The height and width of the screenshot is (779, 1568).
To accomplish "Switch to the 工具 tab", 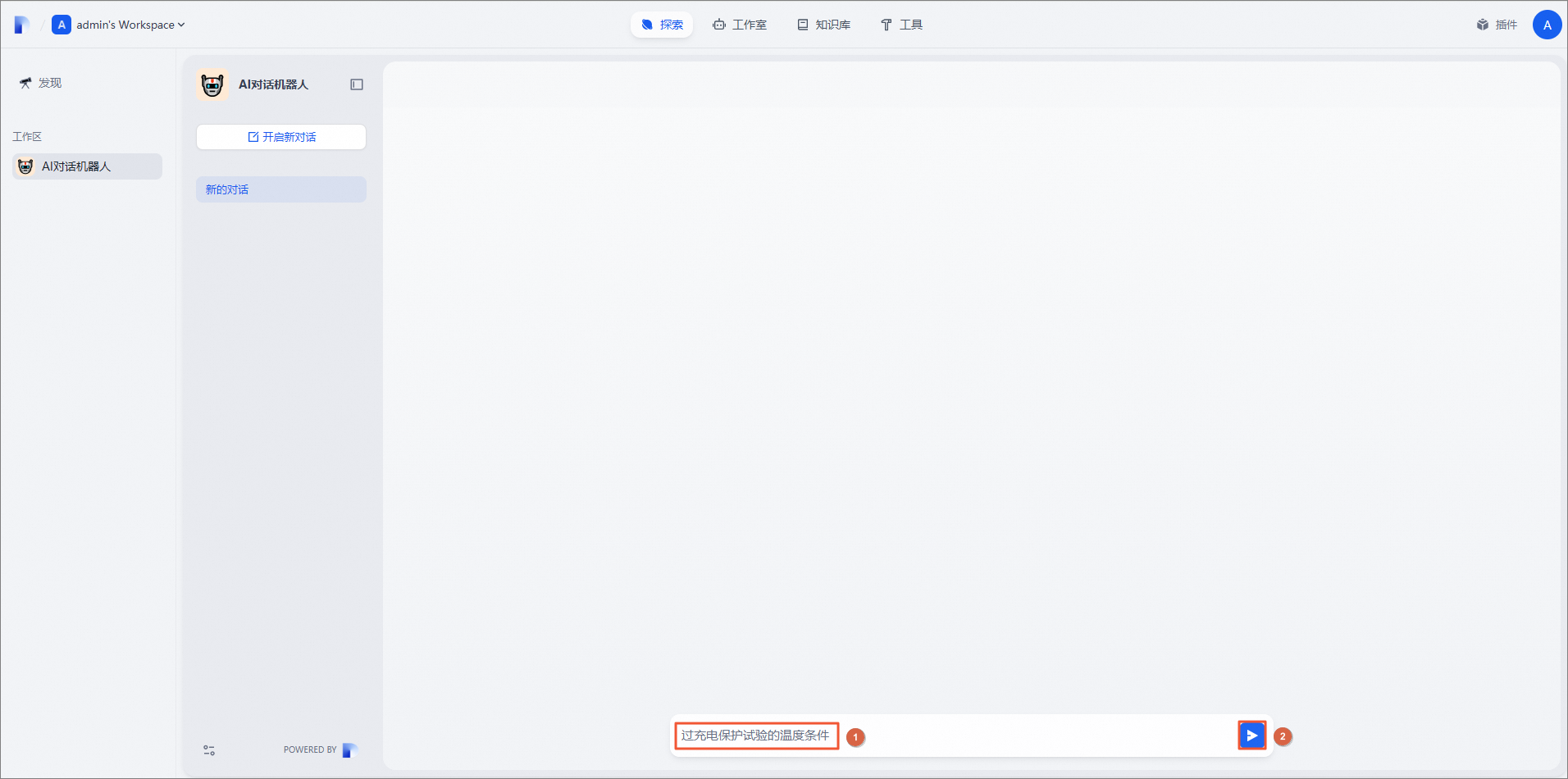I will tap(901, 25).
